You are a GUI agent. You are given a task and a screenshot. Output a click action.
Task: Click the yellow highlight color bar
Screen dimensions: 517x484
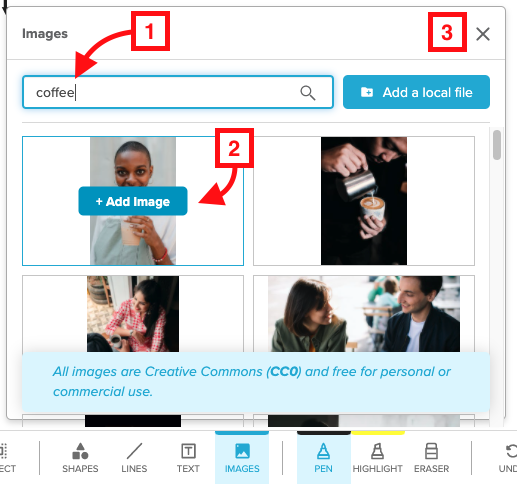(378, 433)
